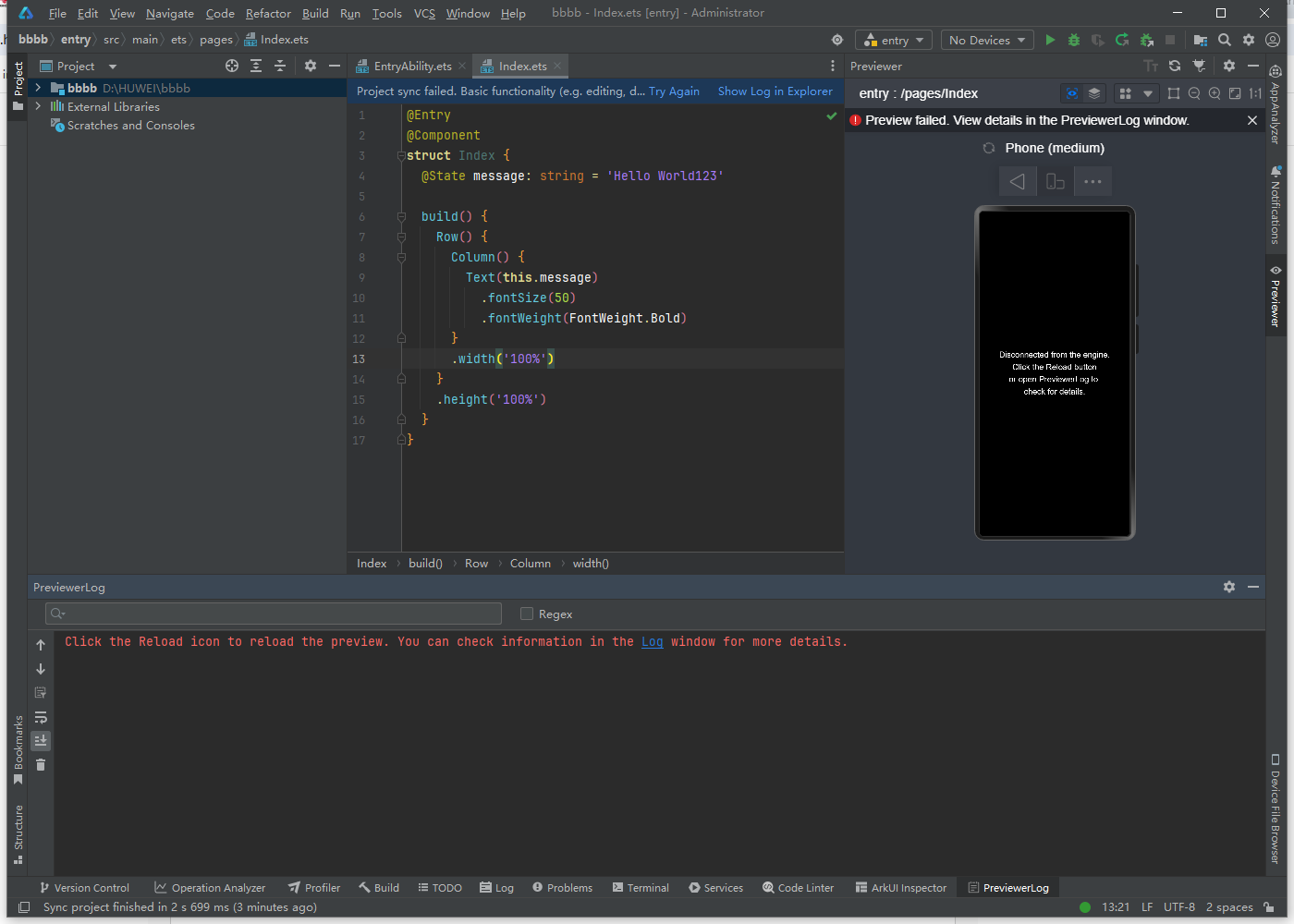Open the AppAnalyzer side panel

pyautogui.click(x=1276, y=104)
